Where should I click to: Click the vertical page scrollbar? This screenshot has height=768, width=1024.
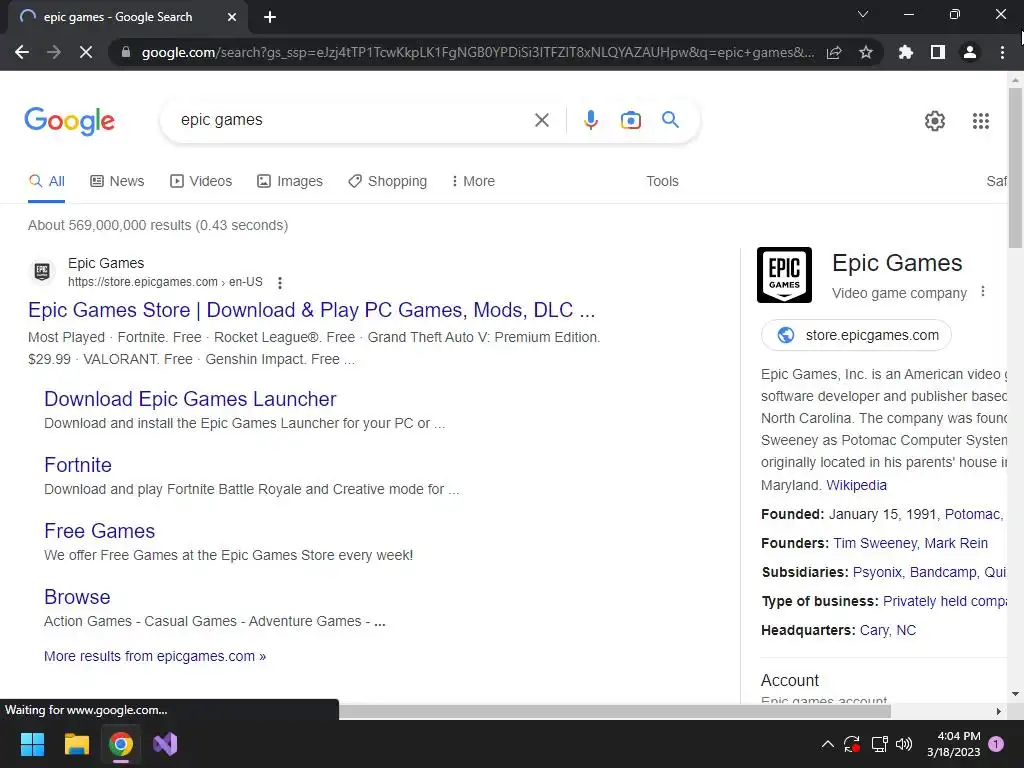[x=1015, y=167]
